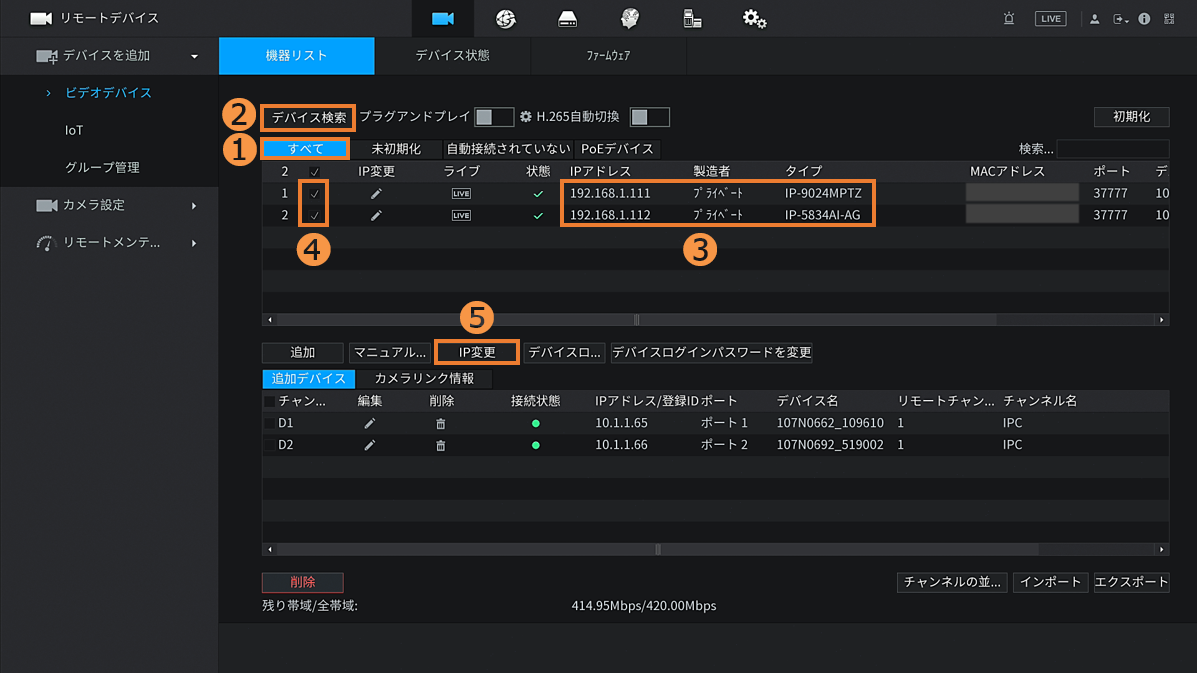This screenshot has width=1197, height=673.
Task: Toggle the H.265自動切換 switch
Action: click(649, 117)
